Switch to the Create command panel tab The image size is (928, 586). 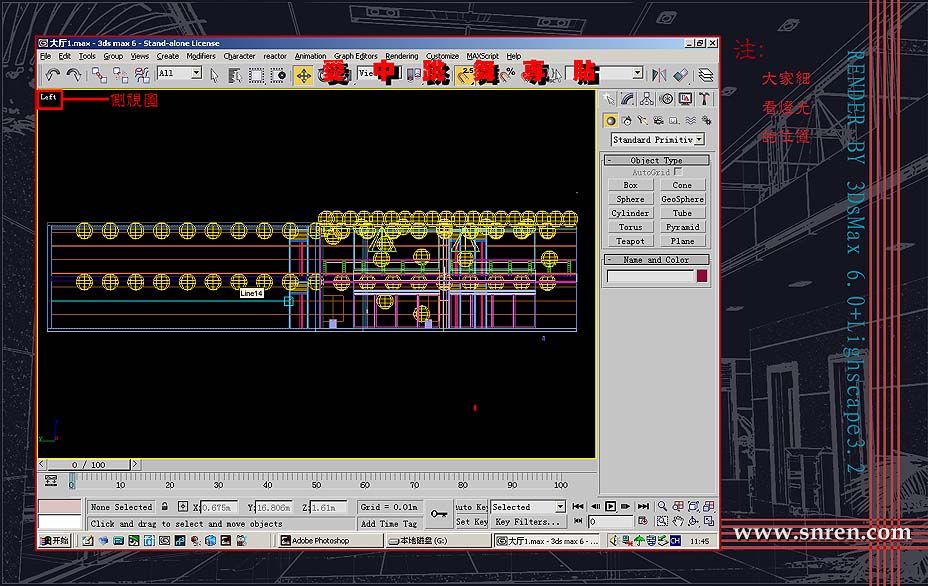[609, 99]
